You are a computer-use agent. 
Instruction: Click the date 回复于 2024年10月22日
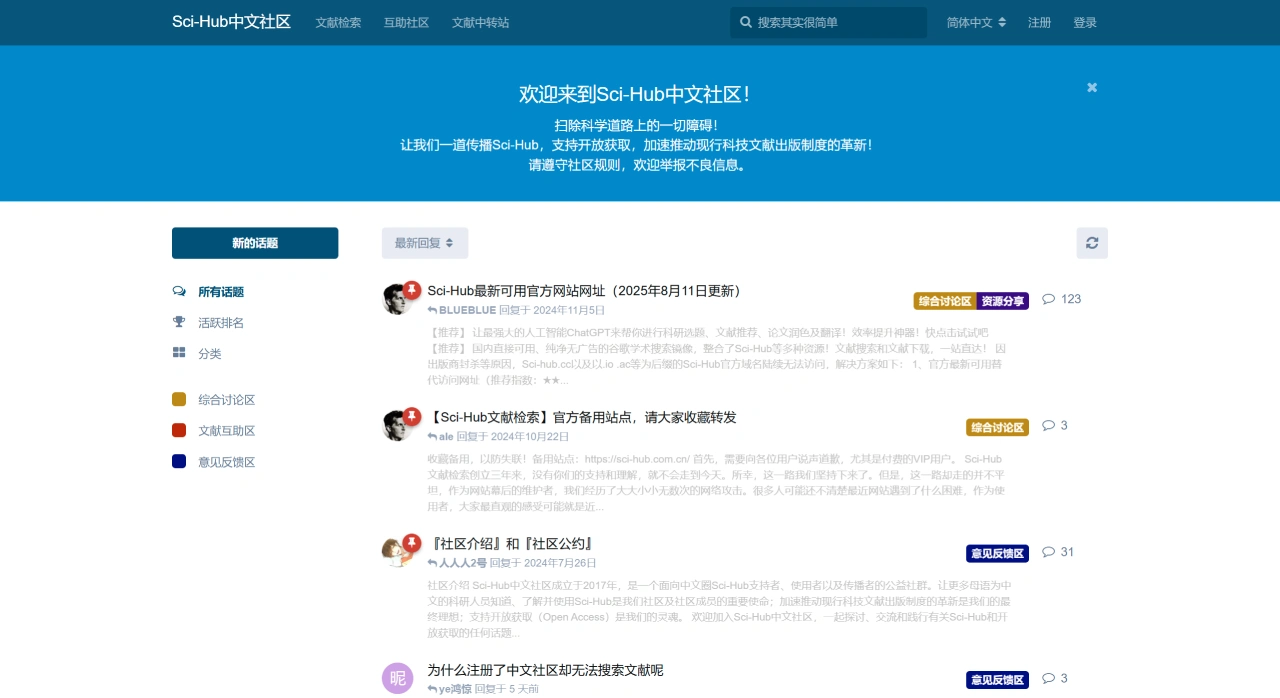(x=513, y=436)
